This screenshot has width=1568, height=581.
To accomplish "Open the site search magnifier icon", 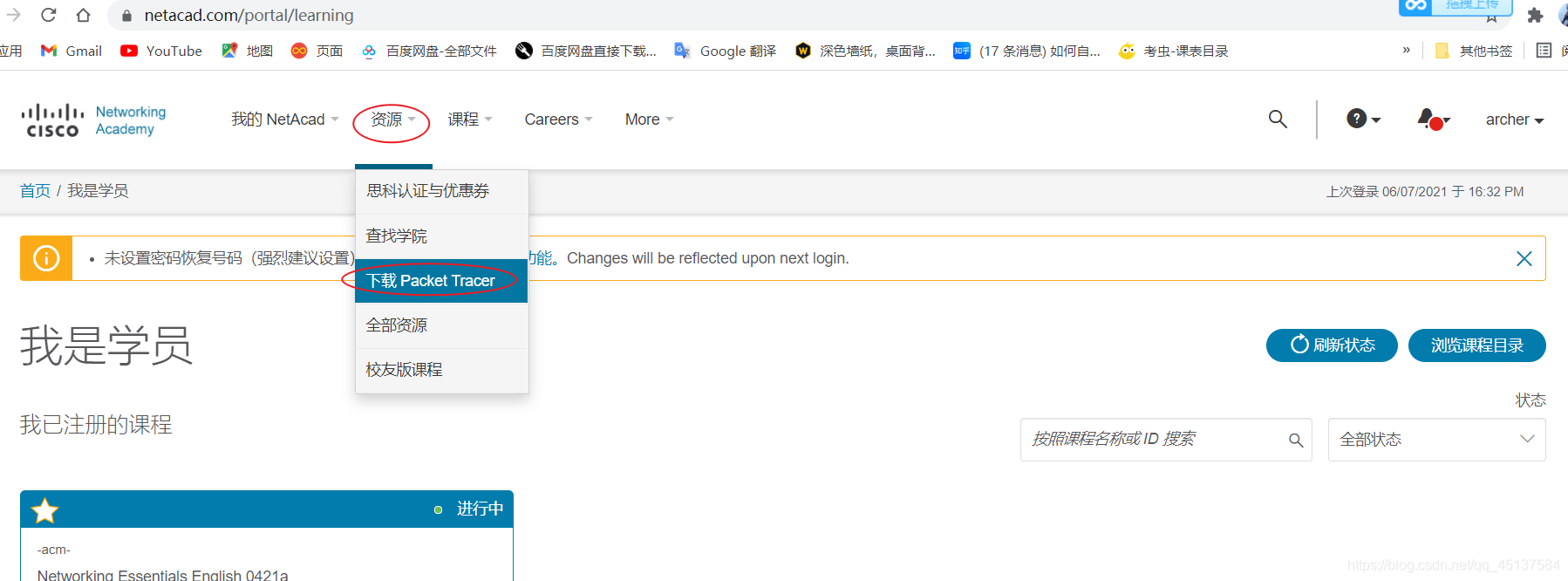I will coord(1278,119).
